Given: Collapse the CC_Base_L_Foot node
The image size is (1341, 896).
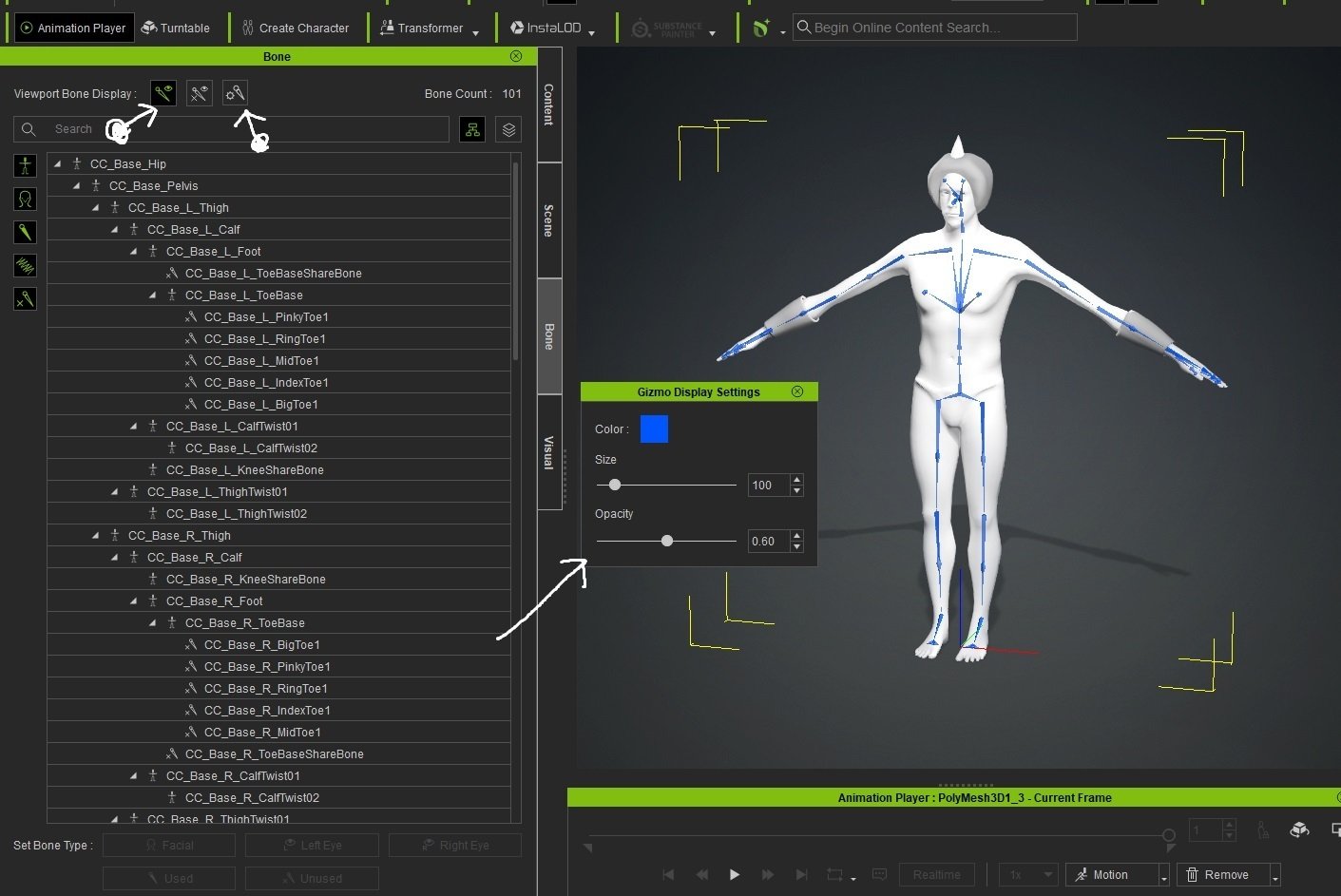Looking at the screenshot, I should 133,251.
